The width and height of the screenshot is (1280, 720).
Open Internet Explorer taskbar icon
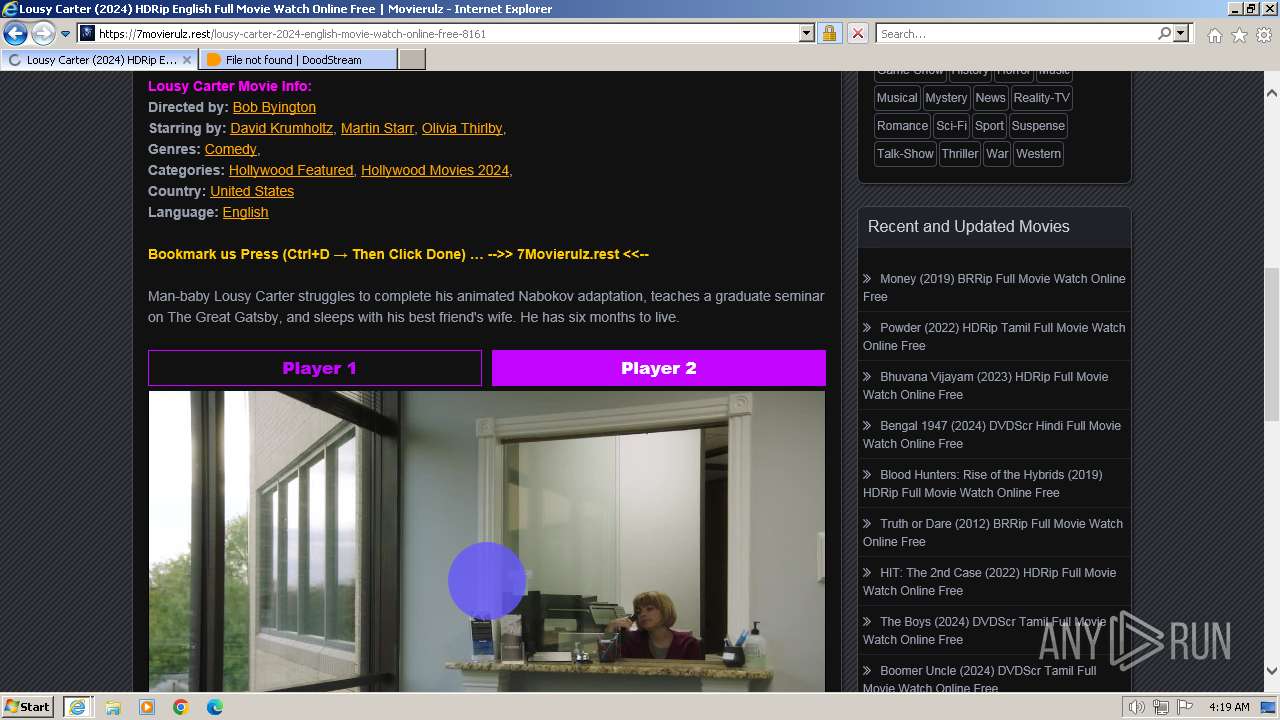pos(77,707)
